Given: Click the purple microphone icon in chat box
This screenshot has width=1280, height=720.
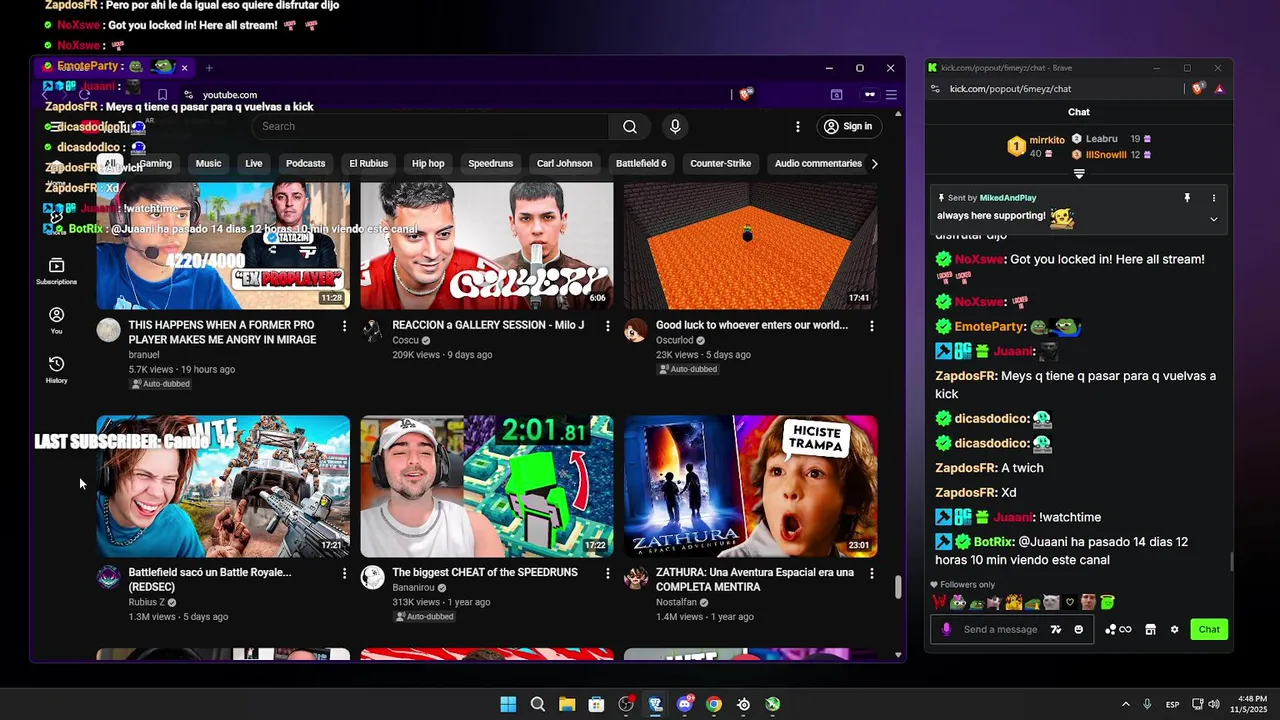Looking at the screenshot, I should pos(946,630).
